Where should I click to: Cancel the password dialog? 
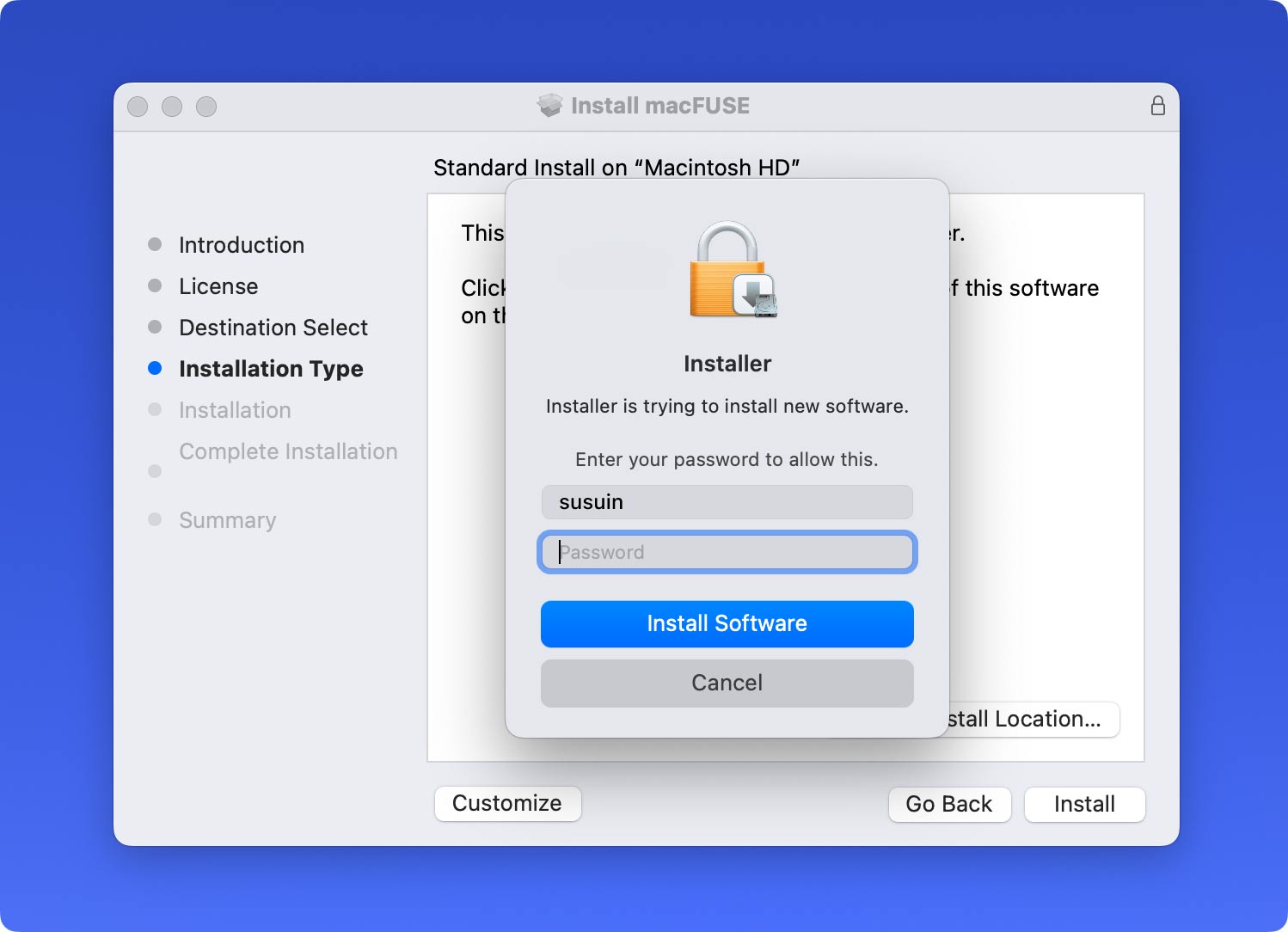click(727, 683)
